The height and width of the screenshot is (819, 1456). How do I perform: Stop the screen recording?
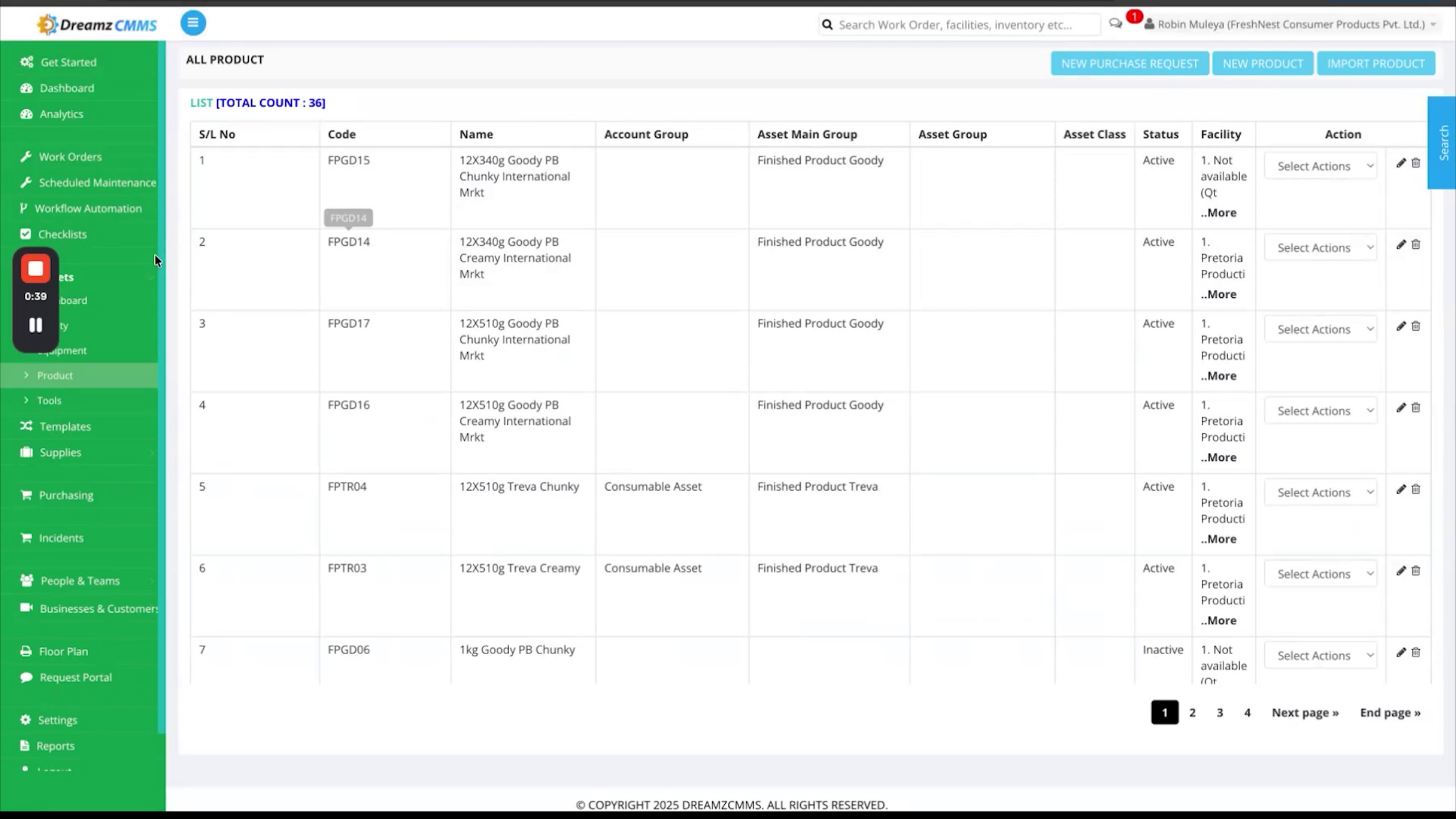[x=36, y=269]
